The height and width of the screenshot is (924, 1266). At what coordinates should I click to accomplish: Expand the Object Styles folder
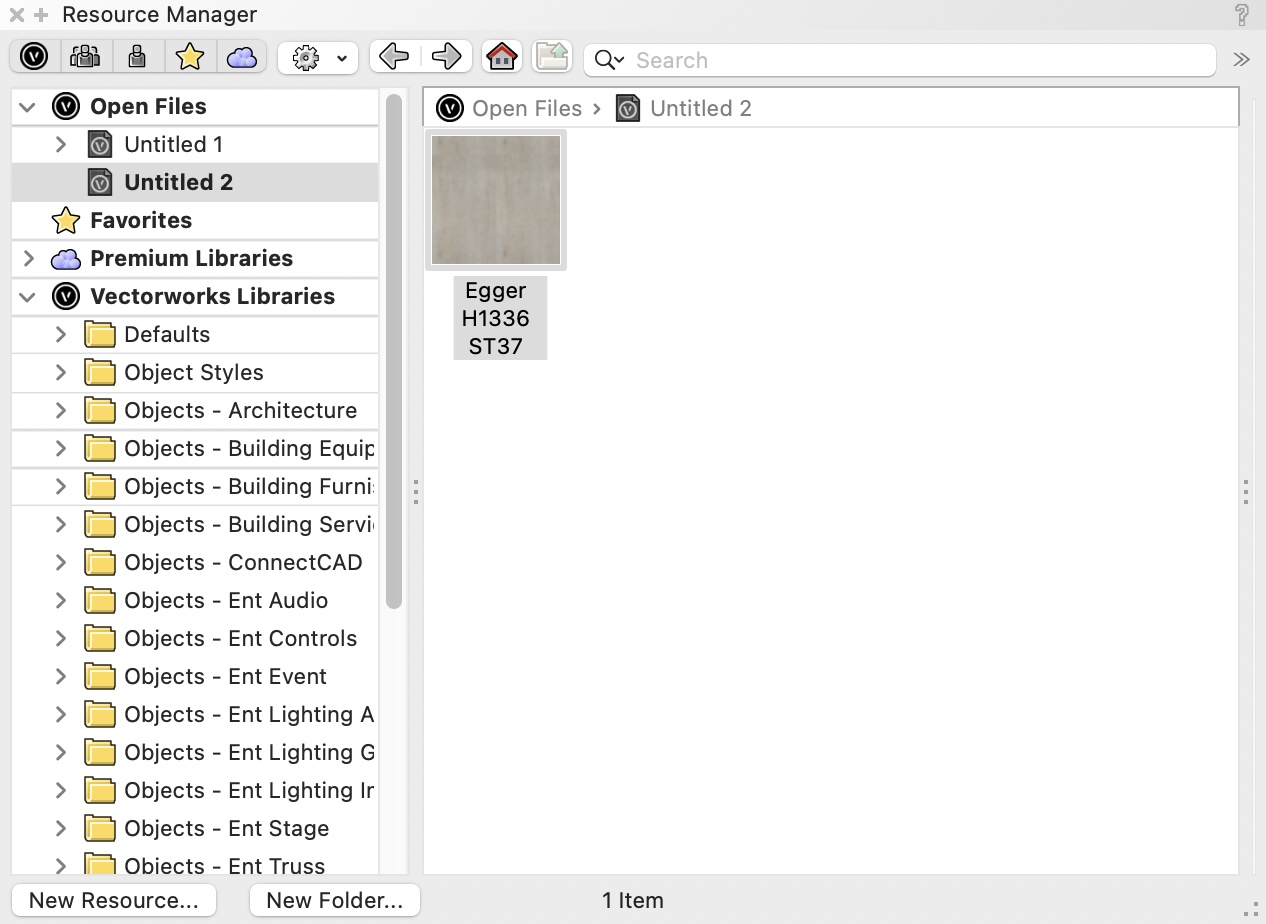pos(61,372)
